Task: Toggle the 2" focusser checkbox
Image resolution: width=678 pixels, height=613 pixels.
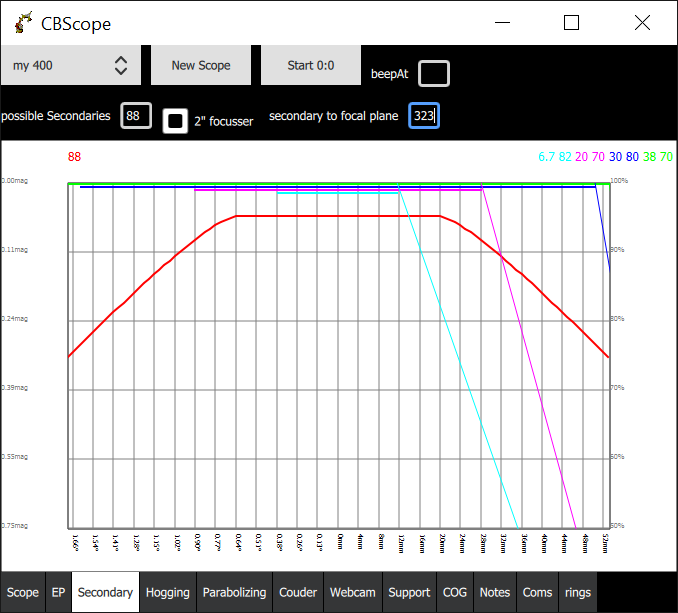Action: tap(175, 121)
